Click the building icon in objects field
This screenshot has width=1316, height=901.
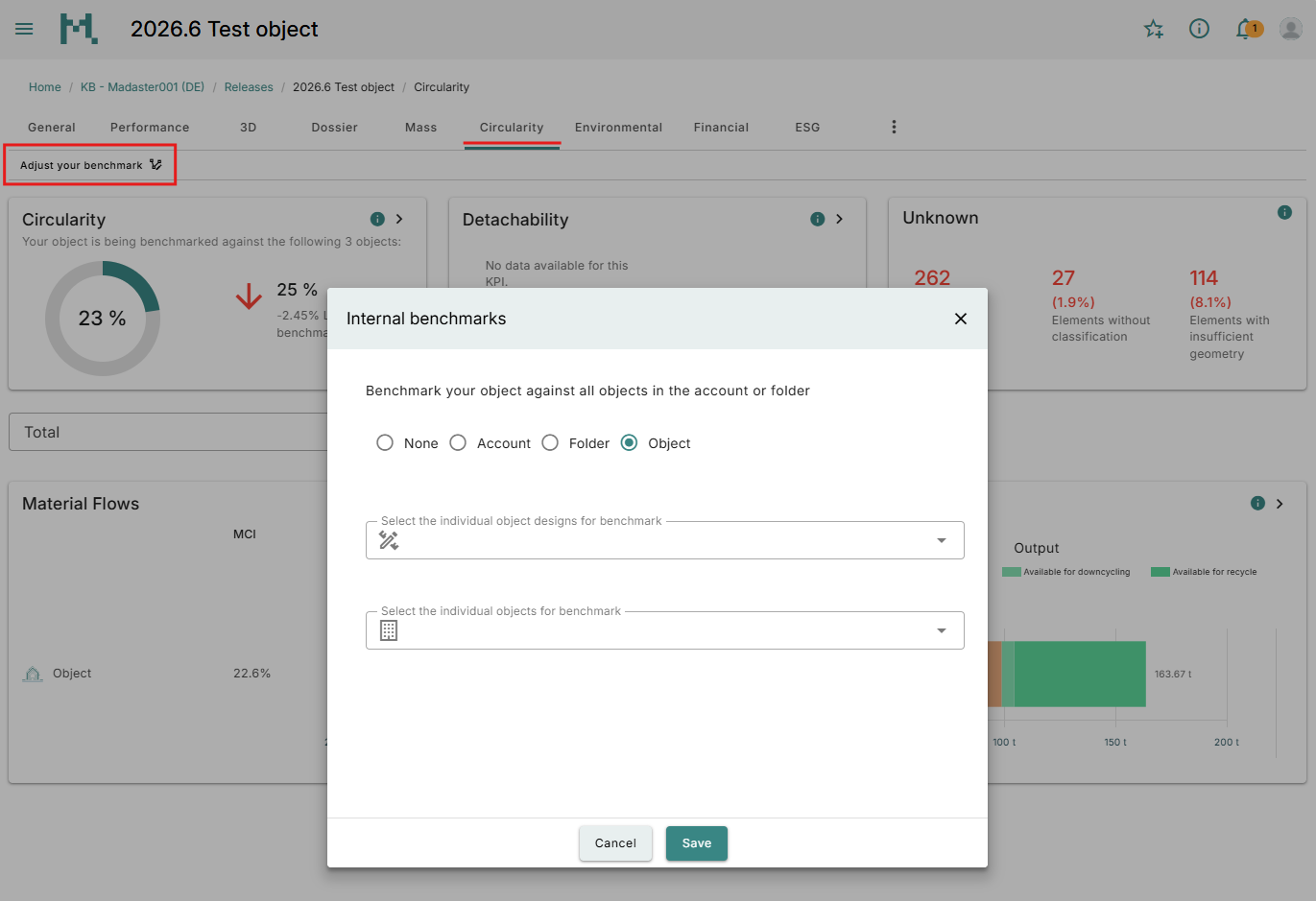[389, 630]
